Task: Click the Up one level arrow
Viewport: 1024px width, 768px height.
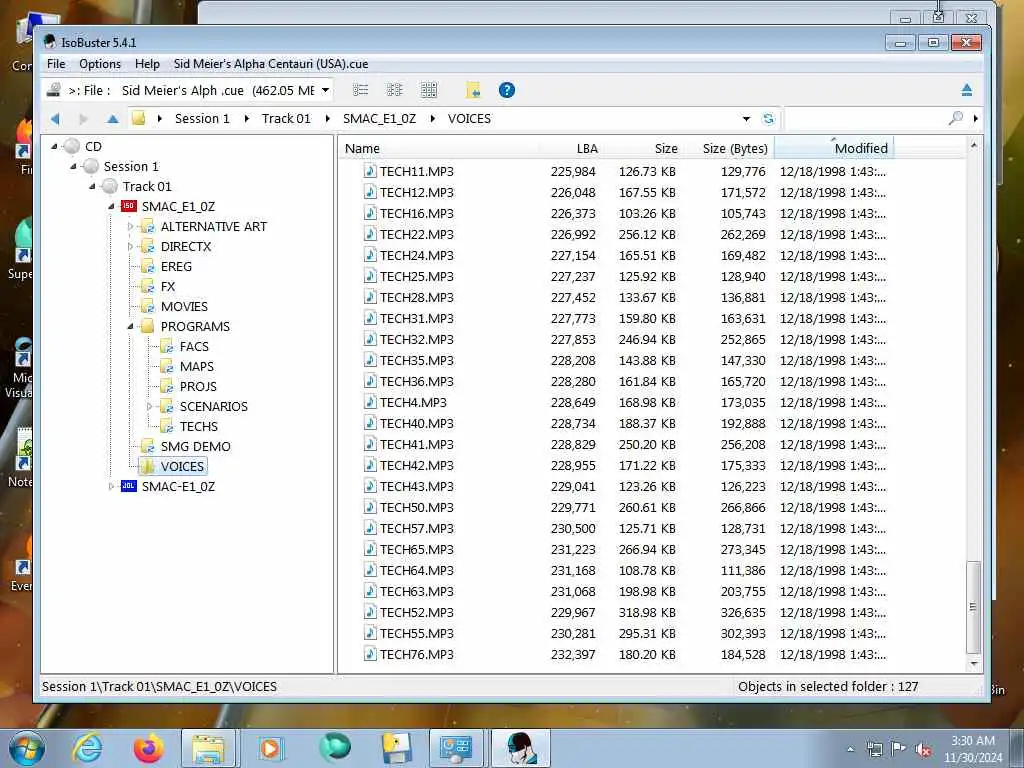Action: (112, 119)
